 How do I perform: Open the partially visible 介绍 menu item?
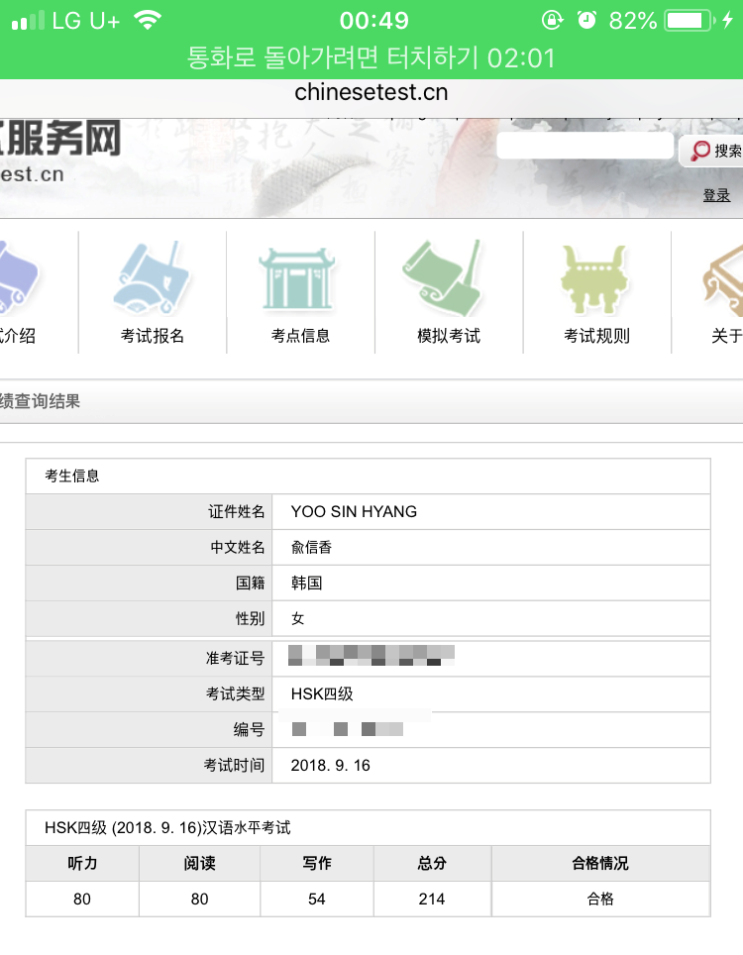click(18, 336)
